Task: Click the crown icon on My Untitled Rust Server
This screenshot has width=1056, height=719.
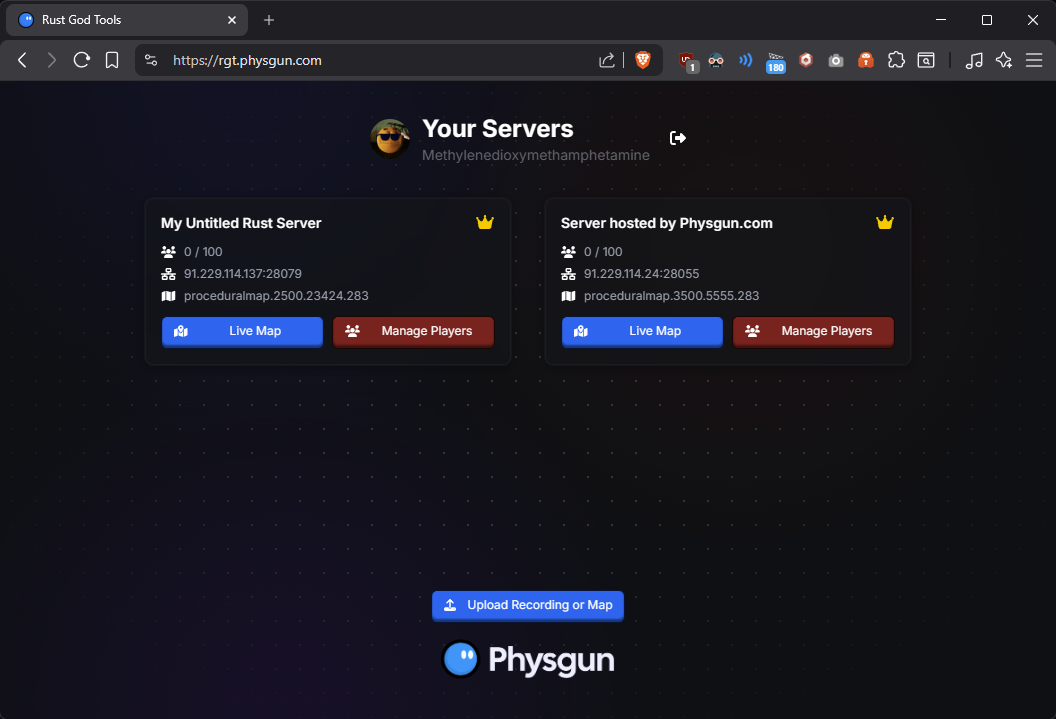Action: (x=485, y=223)
